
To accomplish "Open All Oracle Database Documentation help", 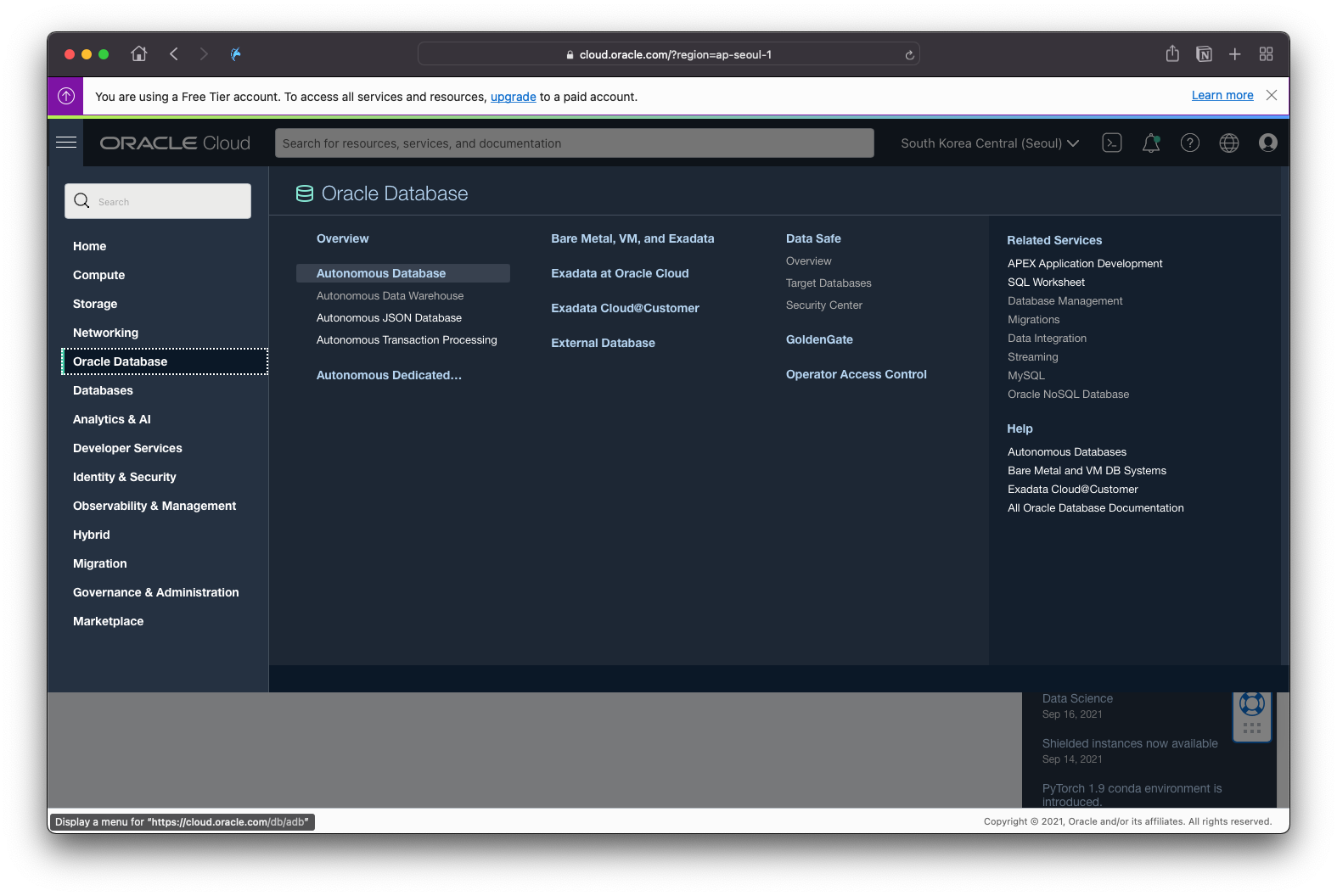I will [x=1096, y=508].
